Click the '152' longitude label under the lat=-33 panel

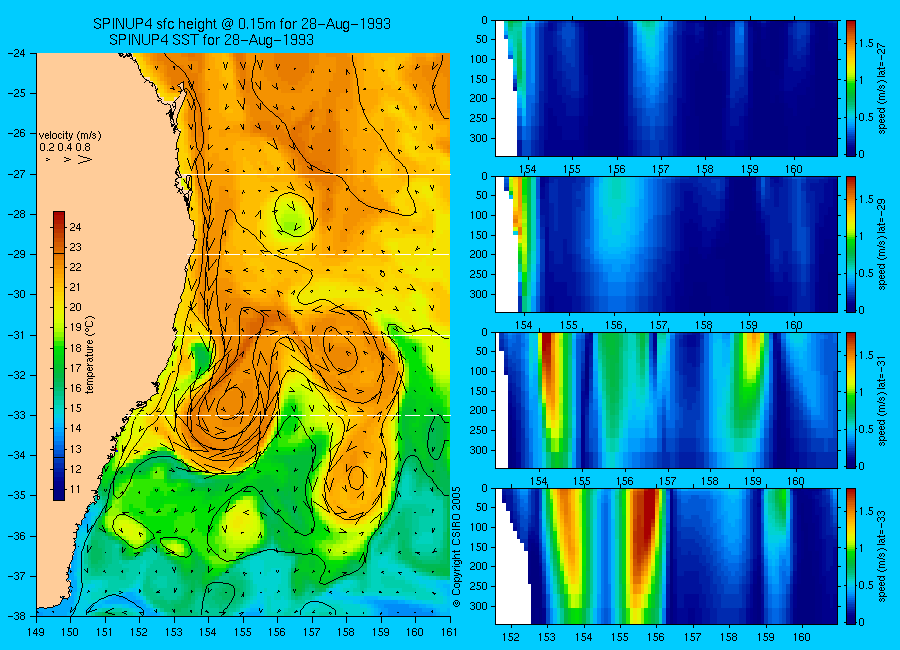510,637
